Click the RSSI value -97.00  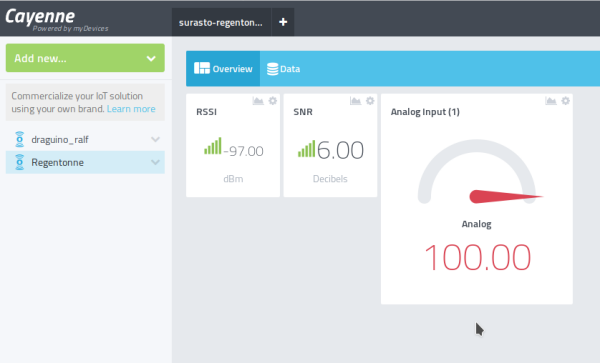(243, 151)
